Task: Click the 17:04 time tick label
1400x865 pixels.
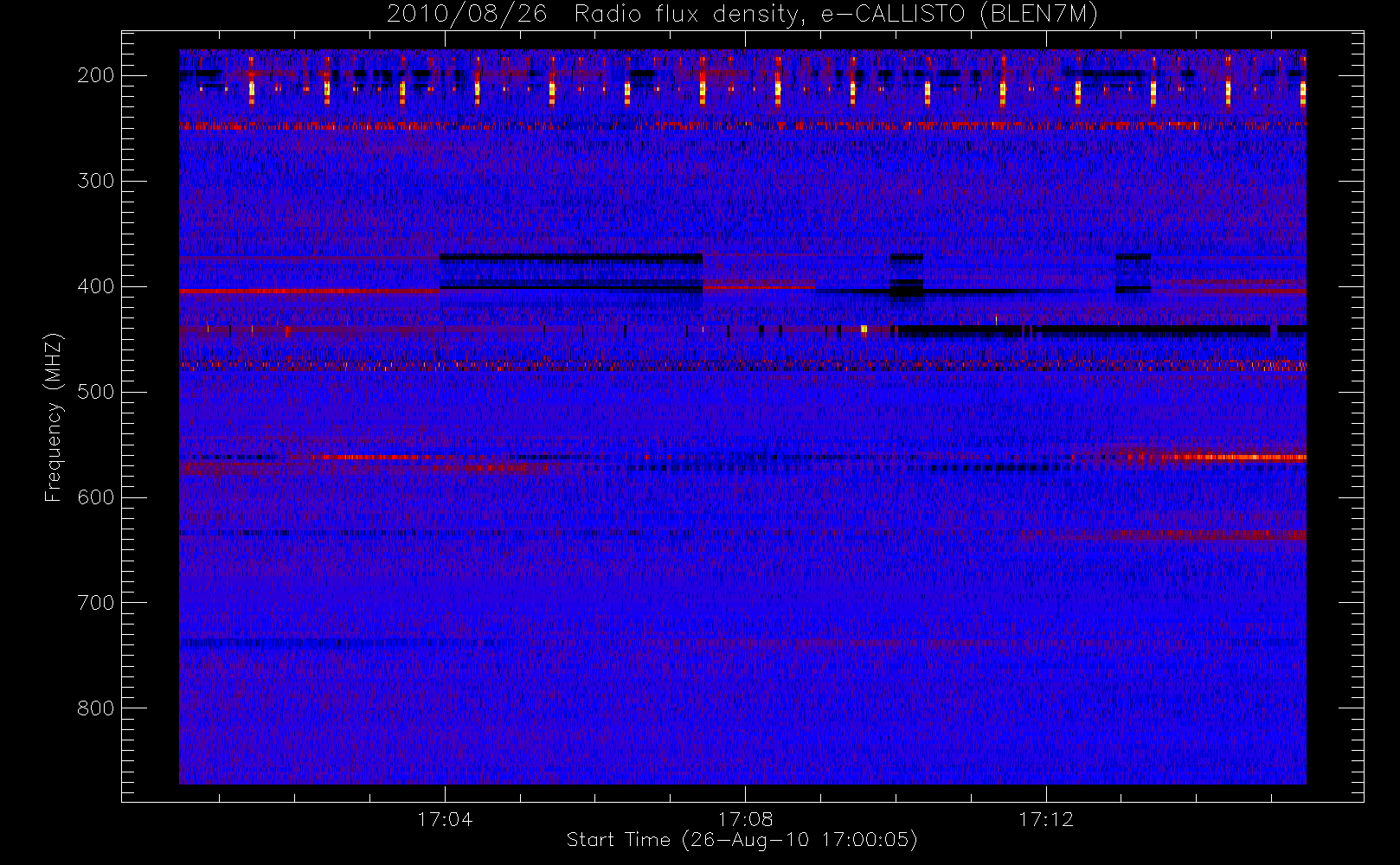Action: [445, 819]
